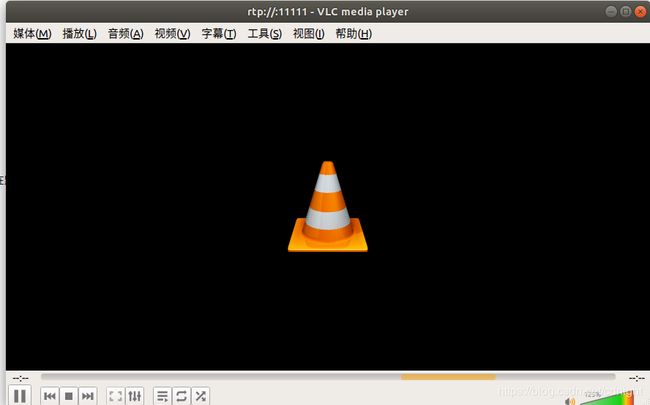
Task: Open the 工具(S) menu
Action: pyautogui.click(x=265, y=34)
